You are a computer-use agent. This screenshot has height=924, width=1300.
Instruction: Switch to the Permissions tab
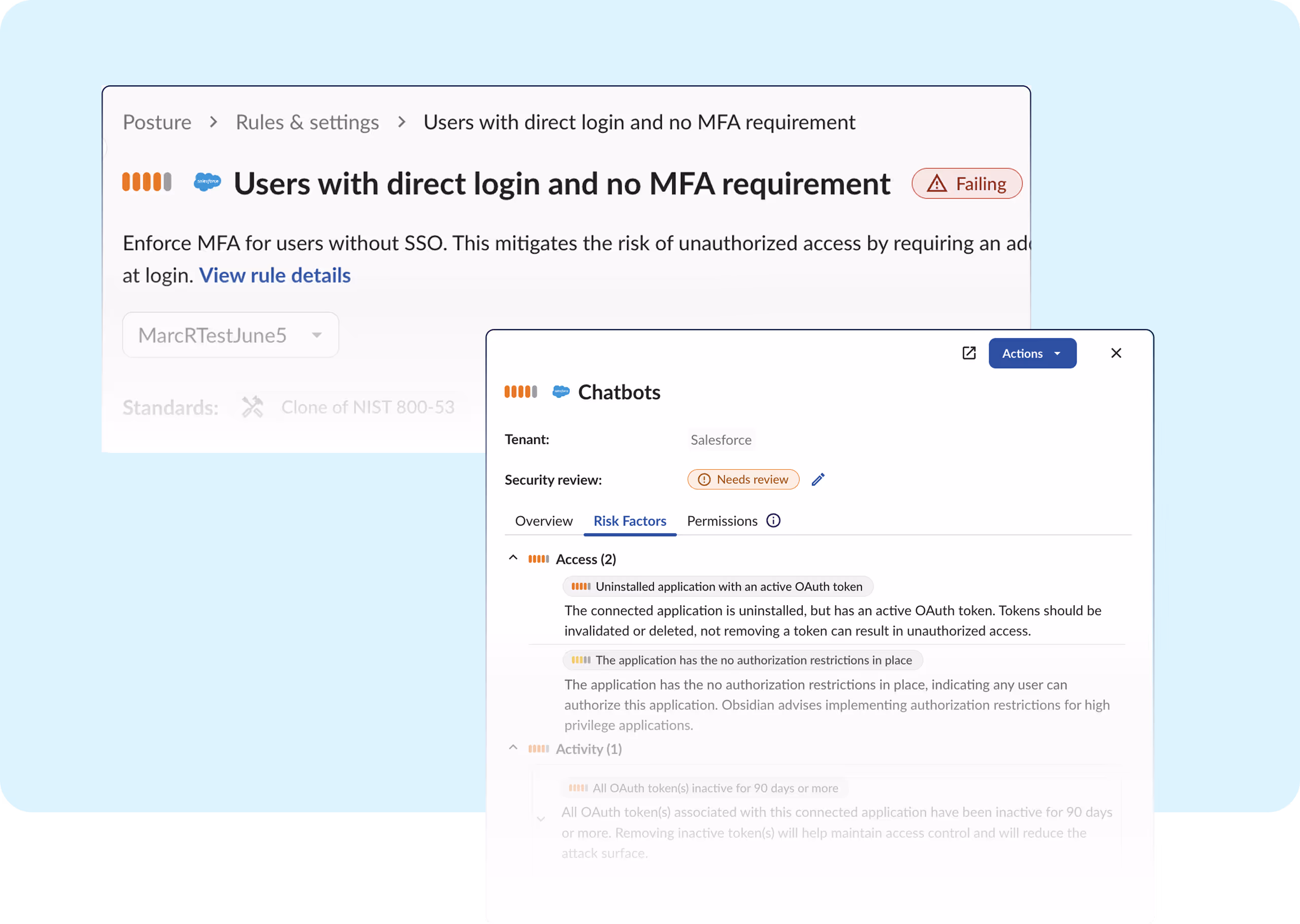coord(722,520)
